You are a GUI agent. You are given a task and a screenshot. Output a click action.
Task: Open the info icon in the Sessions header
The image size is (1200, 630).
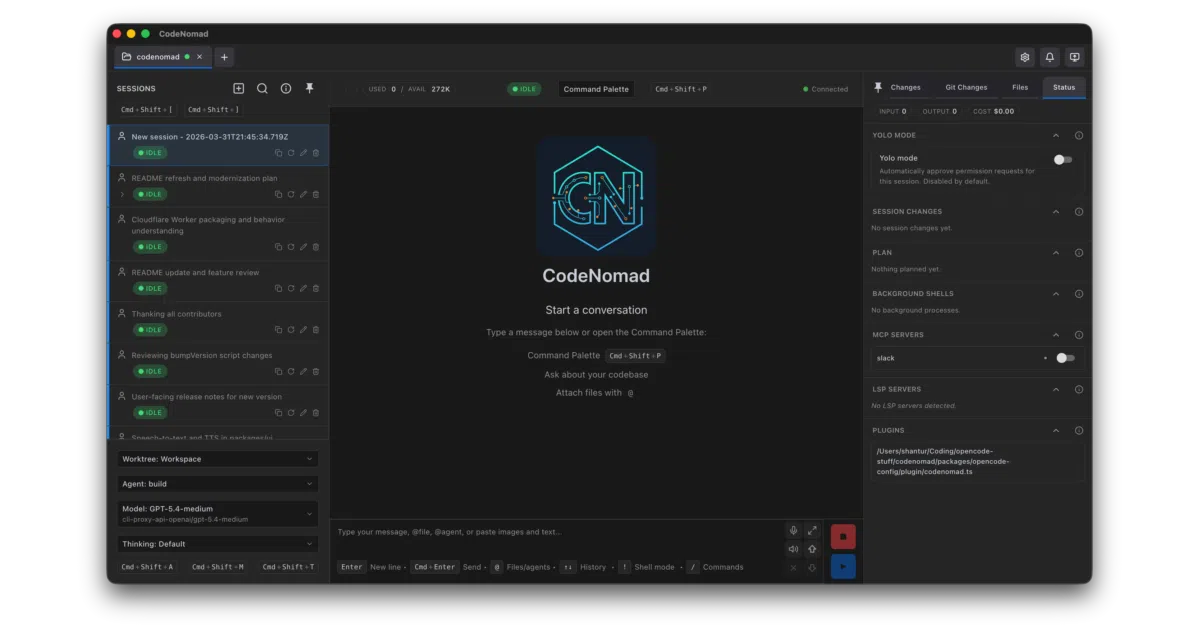click(x=286, y=89)
